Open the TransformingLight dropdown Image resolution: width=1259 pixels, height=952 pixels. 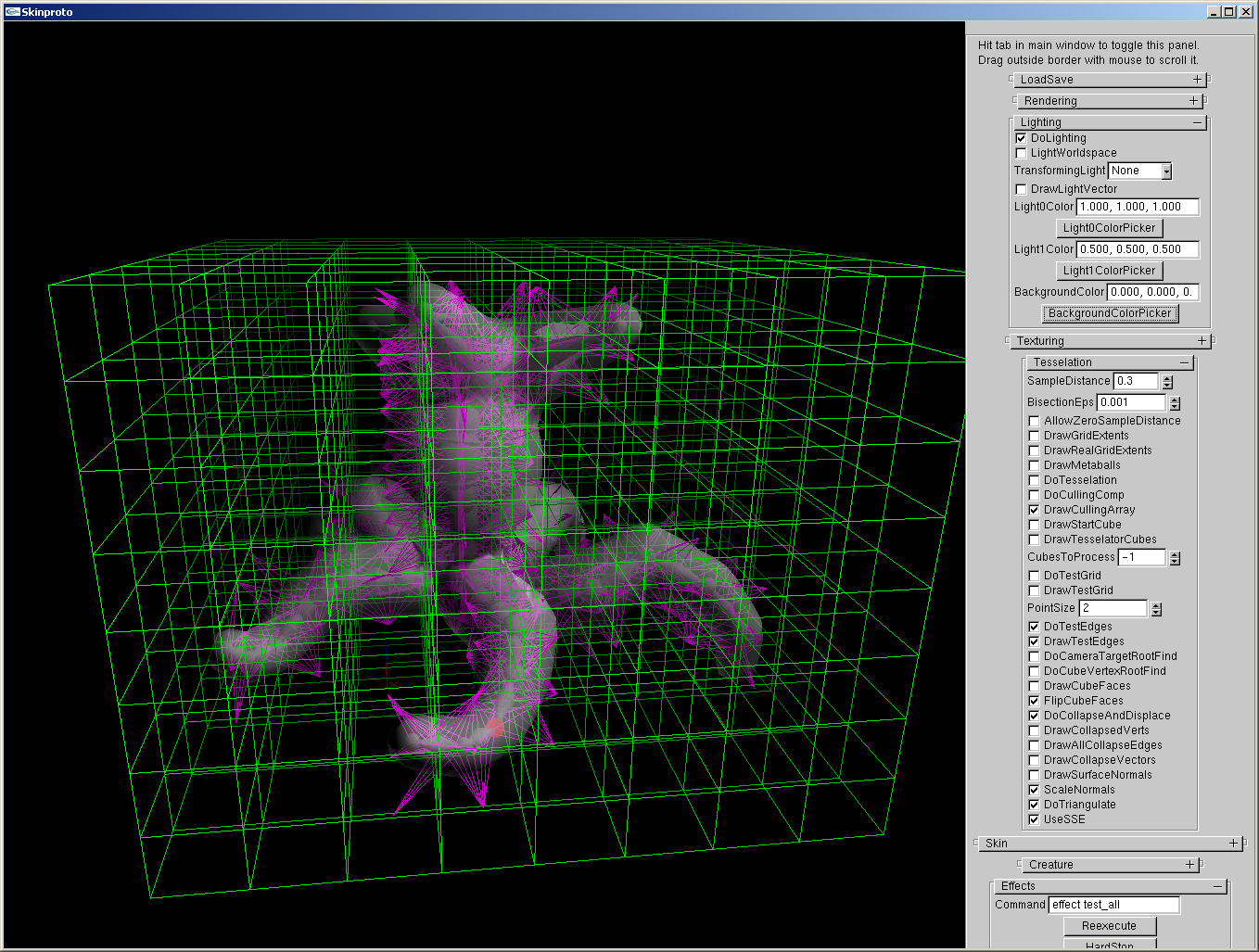click(1166, 171)
